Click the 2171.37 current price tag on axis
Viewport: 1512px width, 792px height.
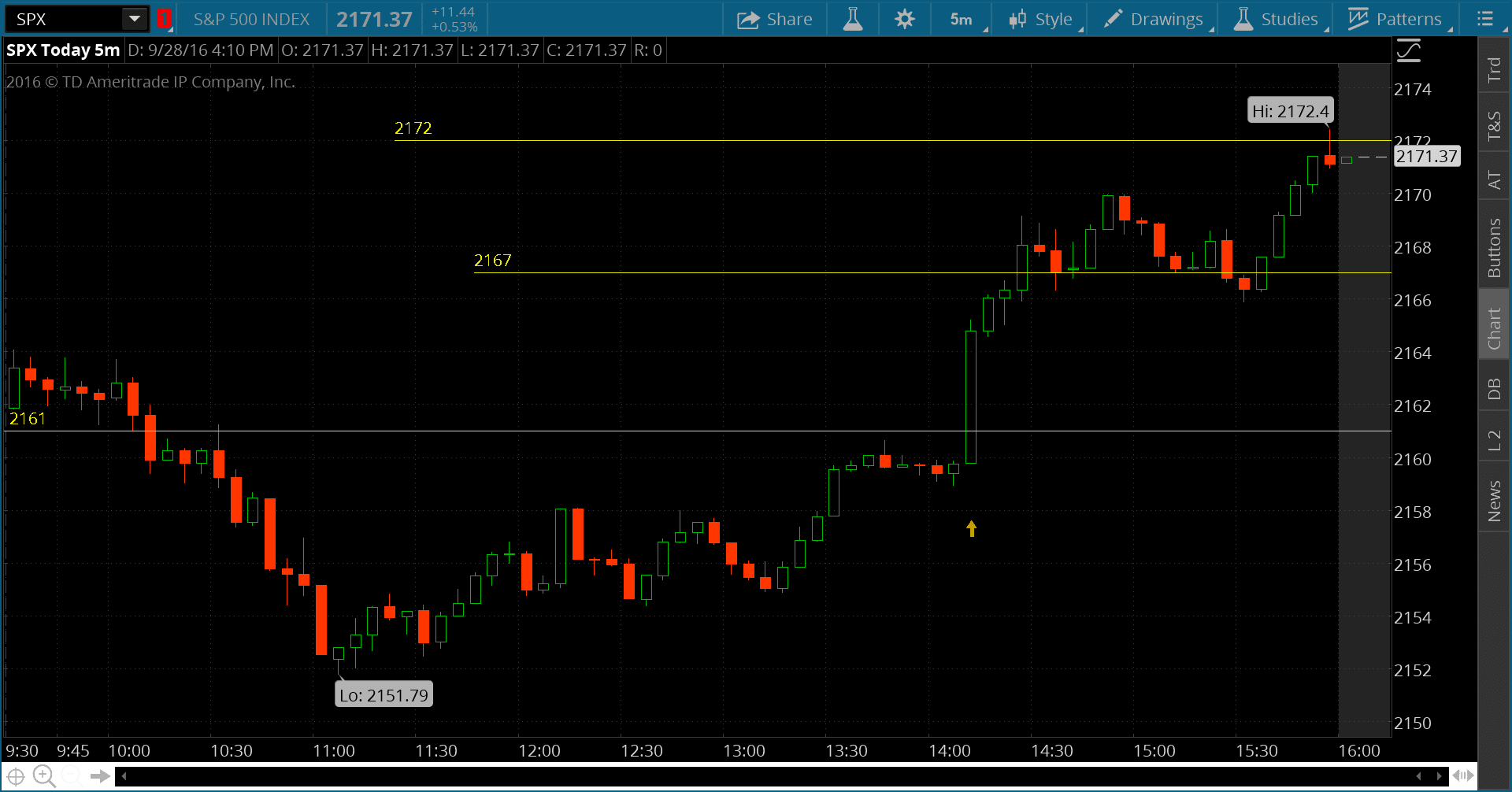click(1426, 156)
